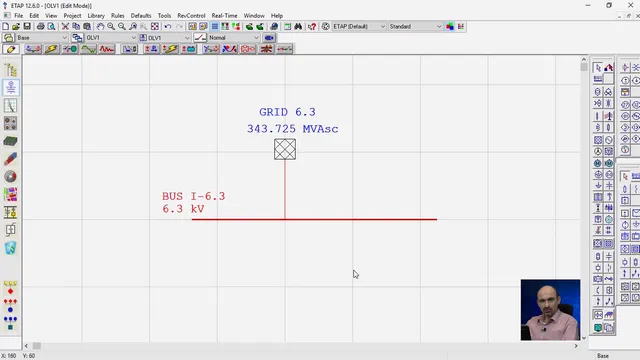Select the BUS I-6.3 label
The width and height of the screenshot is (640, 360).
[x=193, y=196]
